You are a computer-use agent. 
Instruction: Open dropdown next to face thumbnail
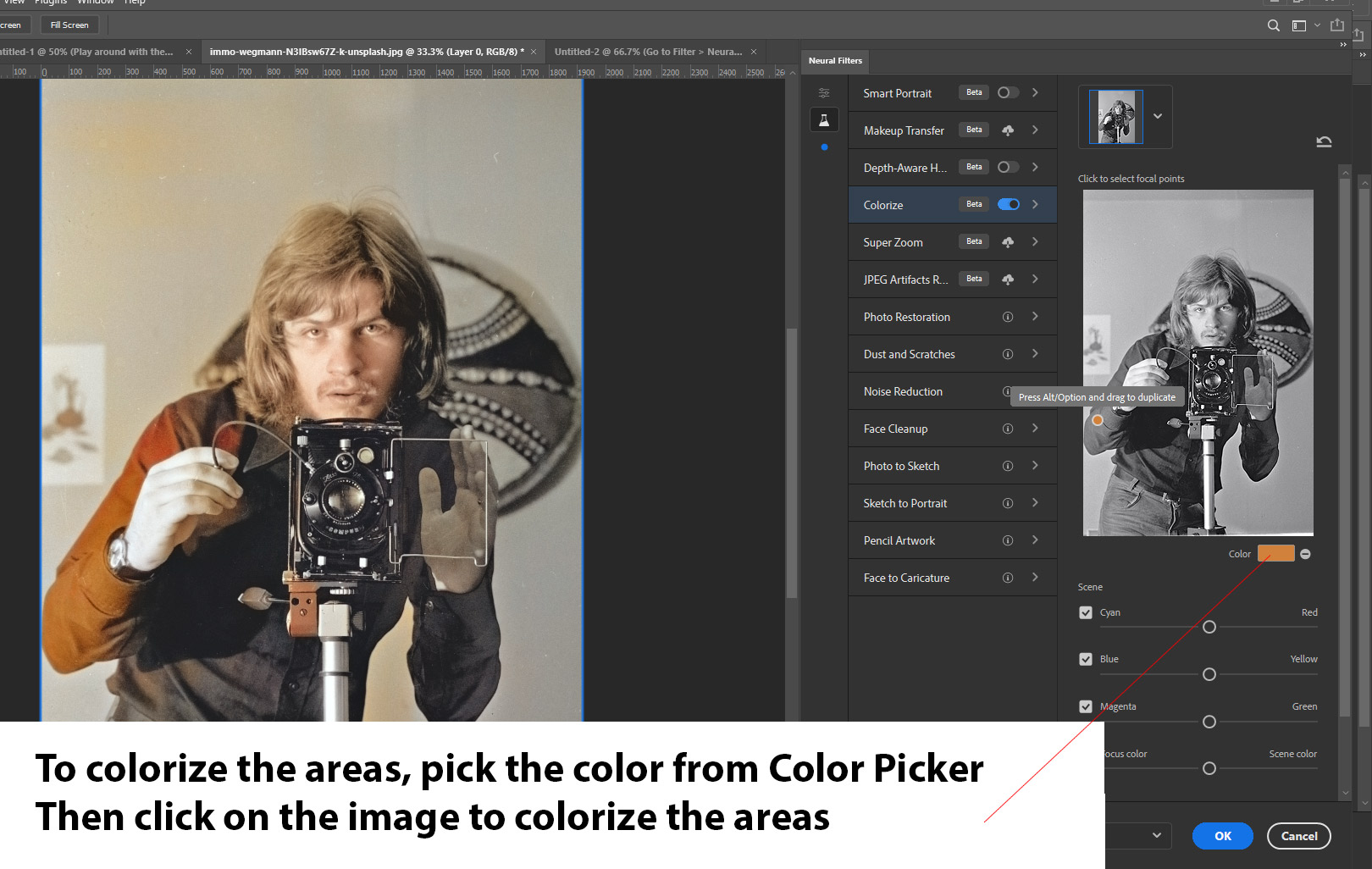(x=1158, y=116)
